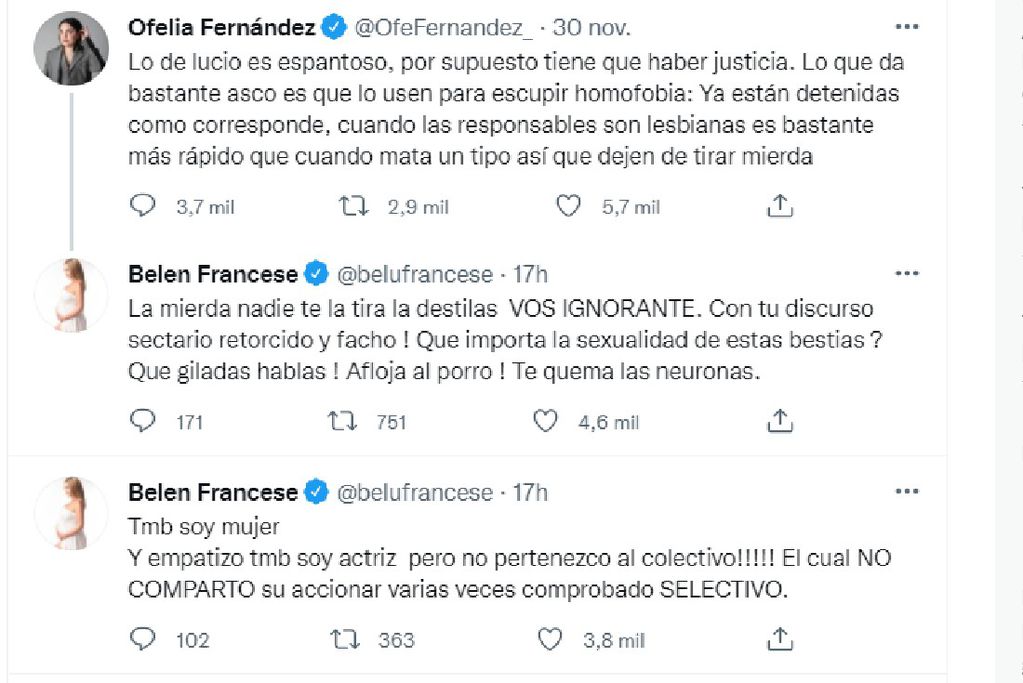Like Belen Francese's tweet with 4,6 mil likes
1023x683 pixels.
point(545,422)
